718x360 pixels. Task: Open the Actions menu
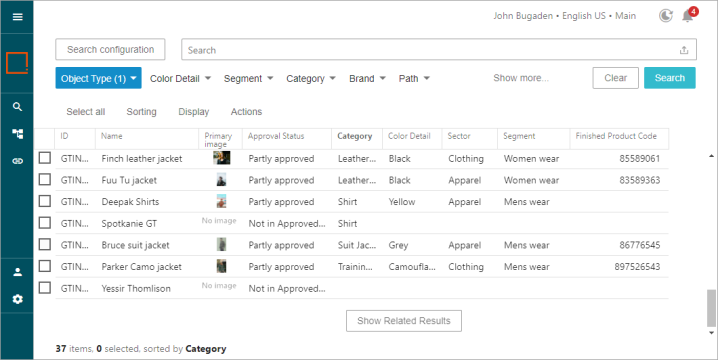point(246,112)
